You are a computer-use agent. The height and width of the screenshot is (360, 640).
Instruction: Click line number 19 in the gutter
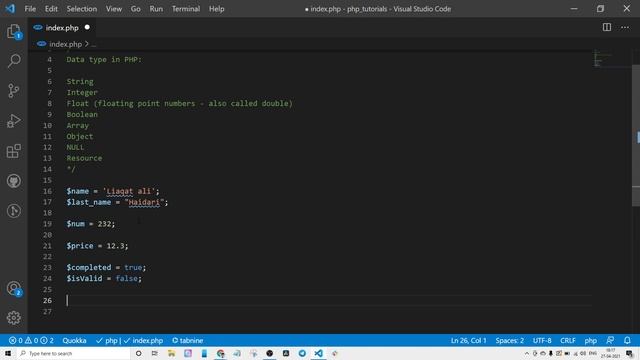point(47,224)
